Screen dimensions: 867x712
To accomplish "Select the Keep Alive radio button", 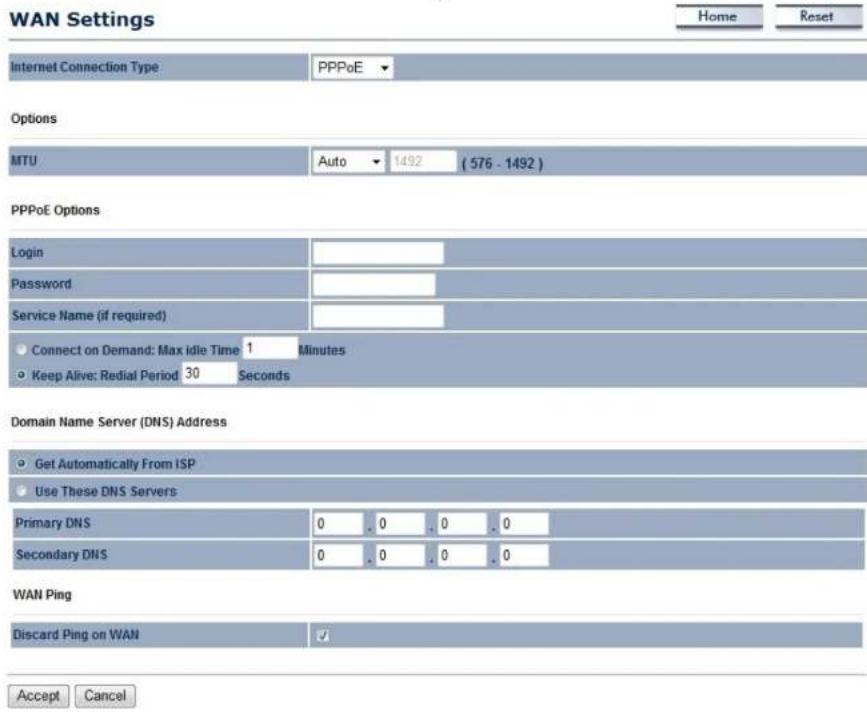I will [x=21, y=375].
